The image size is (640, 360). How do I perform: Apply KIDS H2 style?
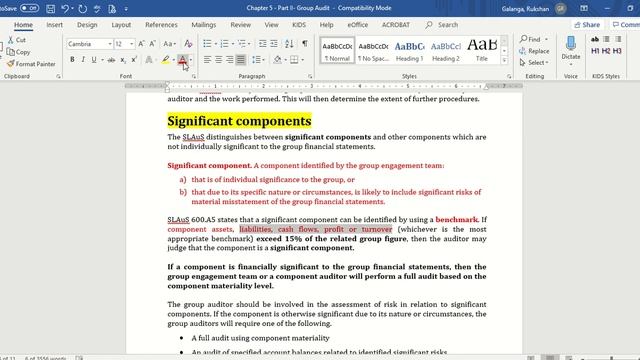(606, 51)
